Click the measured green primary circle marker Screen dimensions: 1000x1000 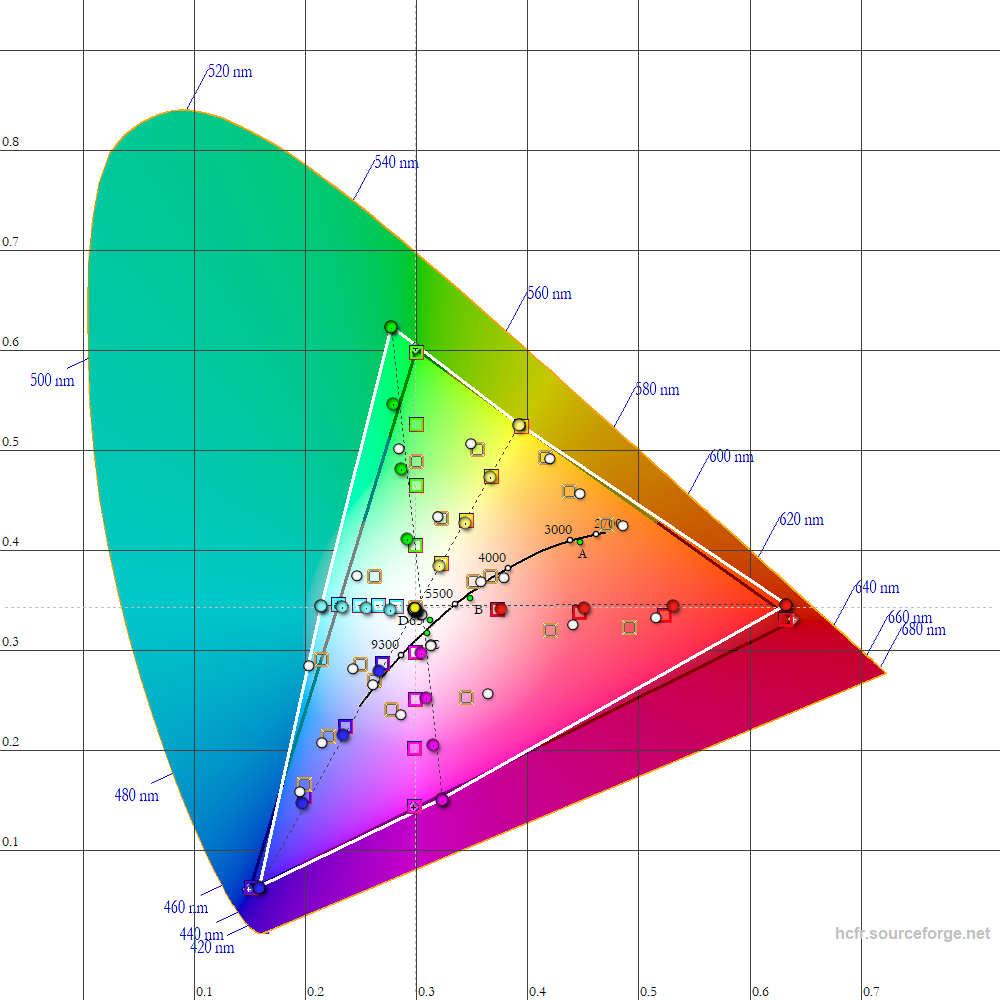tap(391, 327)
